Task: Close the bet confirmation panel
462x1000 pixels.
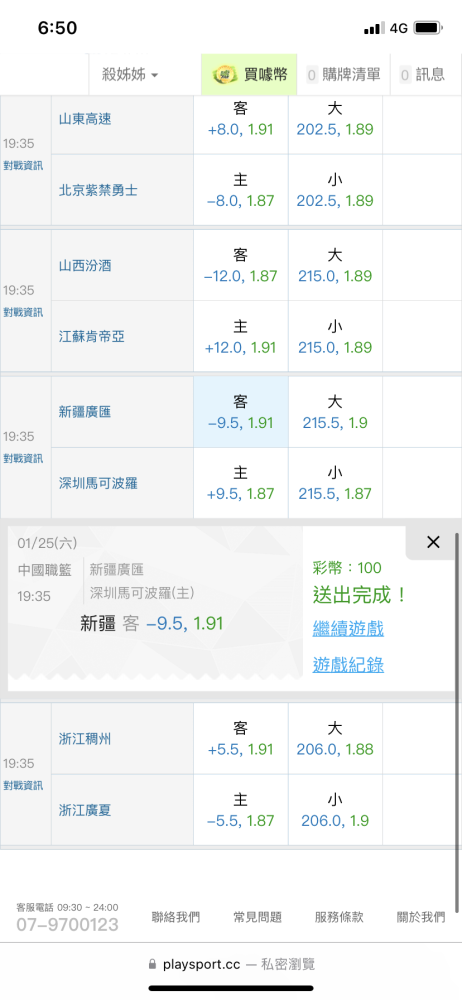Action: click(433, 542)
